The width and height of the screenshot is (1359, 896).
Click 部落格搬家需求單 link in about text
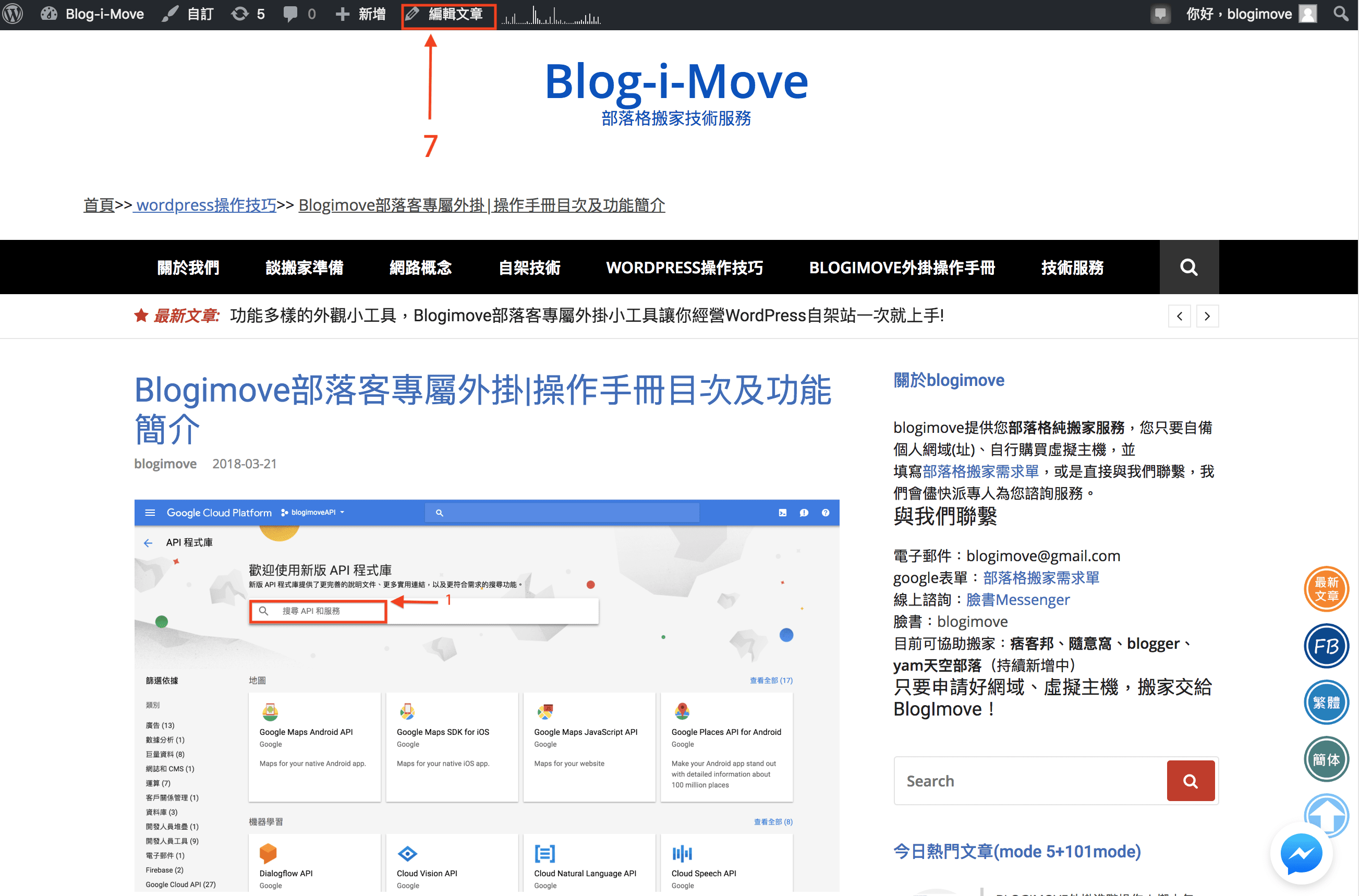click(x=980, y=471)
